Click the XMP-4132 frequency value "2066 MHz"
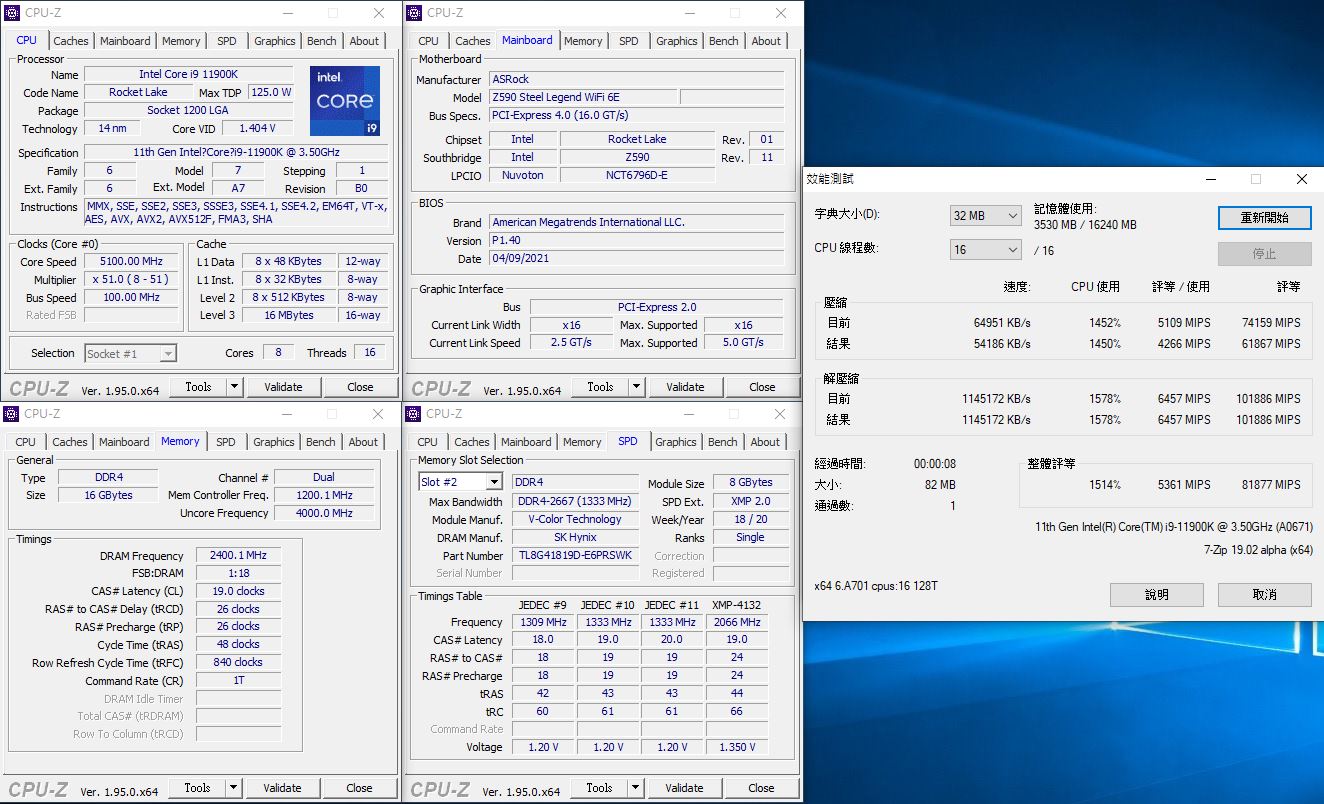1324x804 pixels. (x=737, y=622)
